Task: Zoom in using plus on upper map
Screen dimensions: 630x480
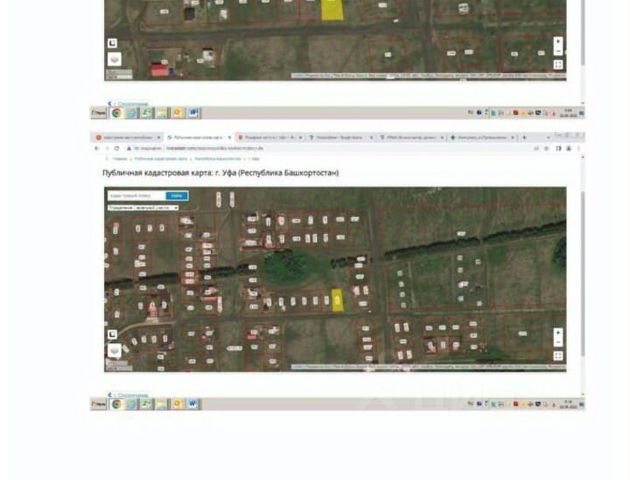Action: pyautogui.click(x=558, y=41)
